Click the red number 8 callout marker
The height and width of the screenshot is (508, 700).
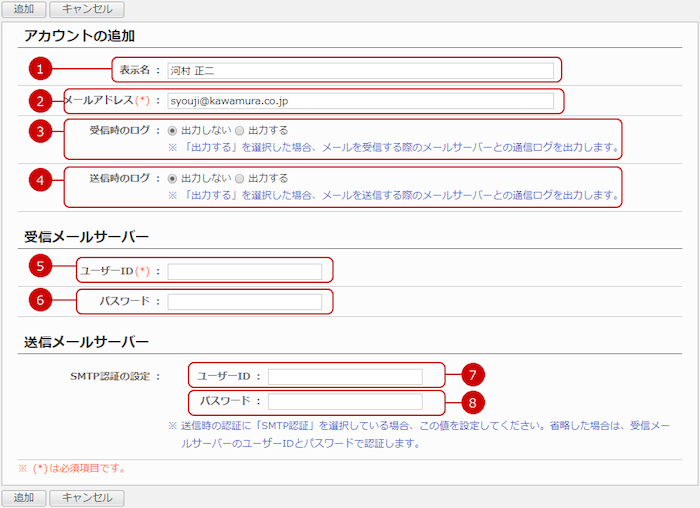[475, 402]
